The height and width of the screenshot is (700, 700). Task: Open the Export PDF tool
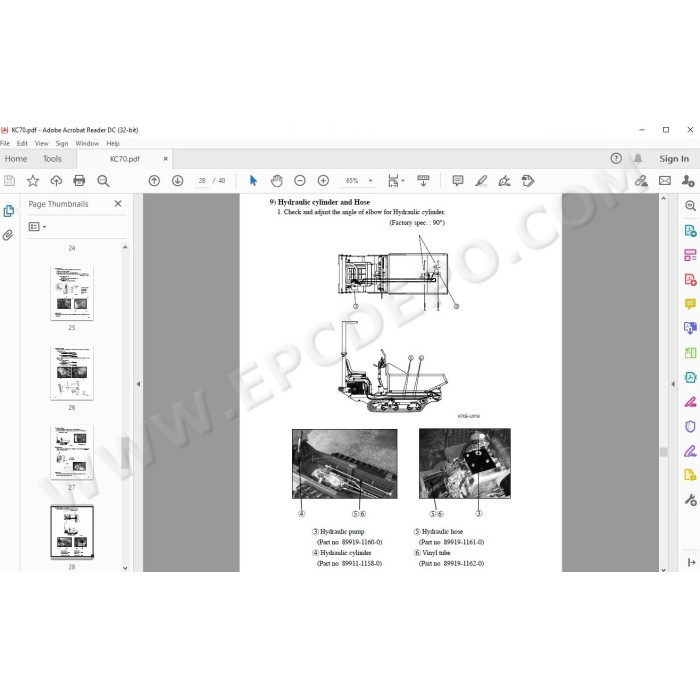(x=690, y=231)
